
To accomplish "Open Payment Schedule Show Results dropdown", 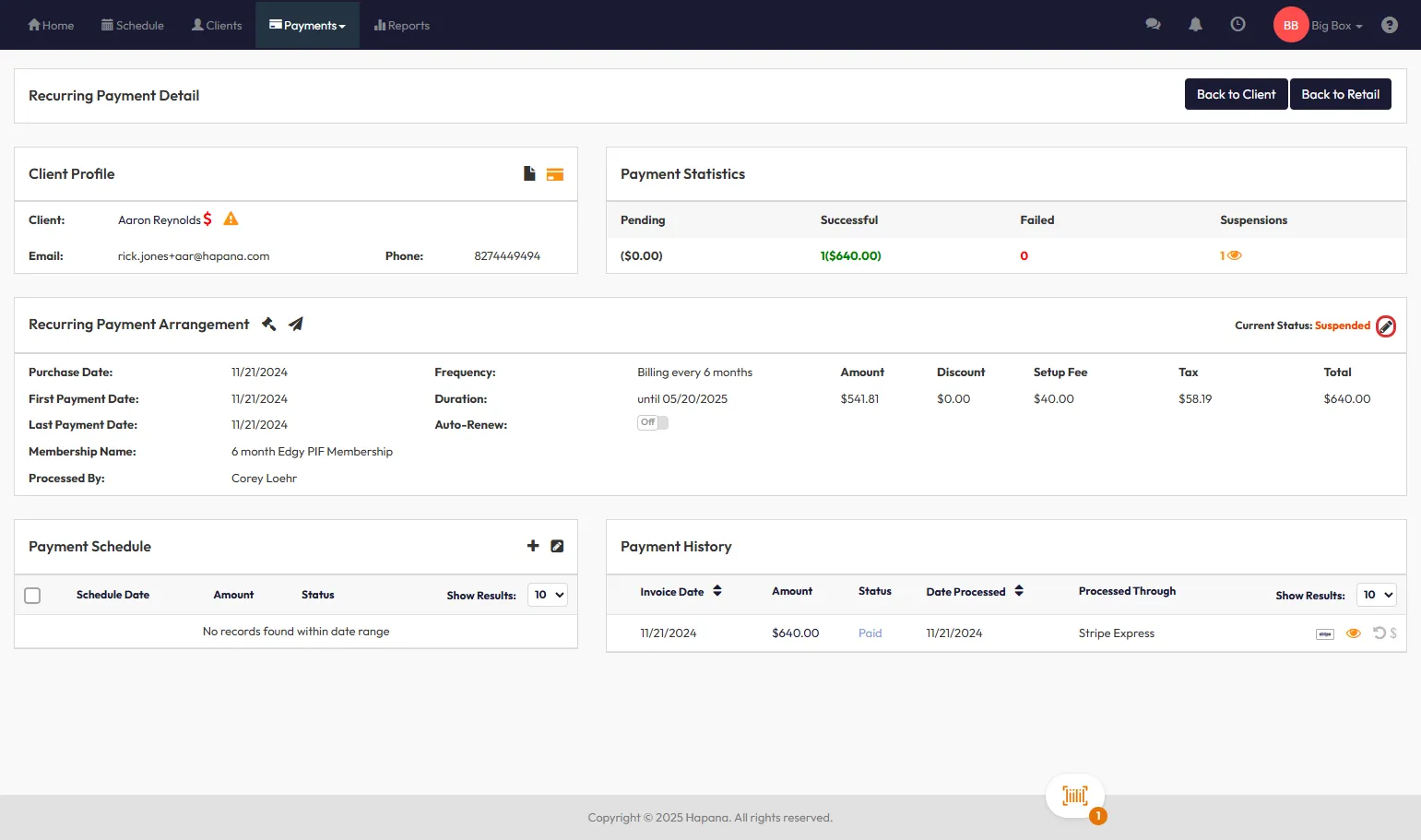I will coord(548,595).
